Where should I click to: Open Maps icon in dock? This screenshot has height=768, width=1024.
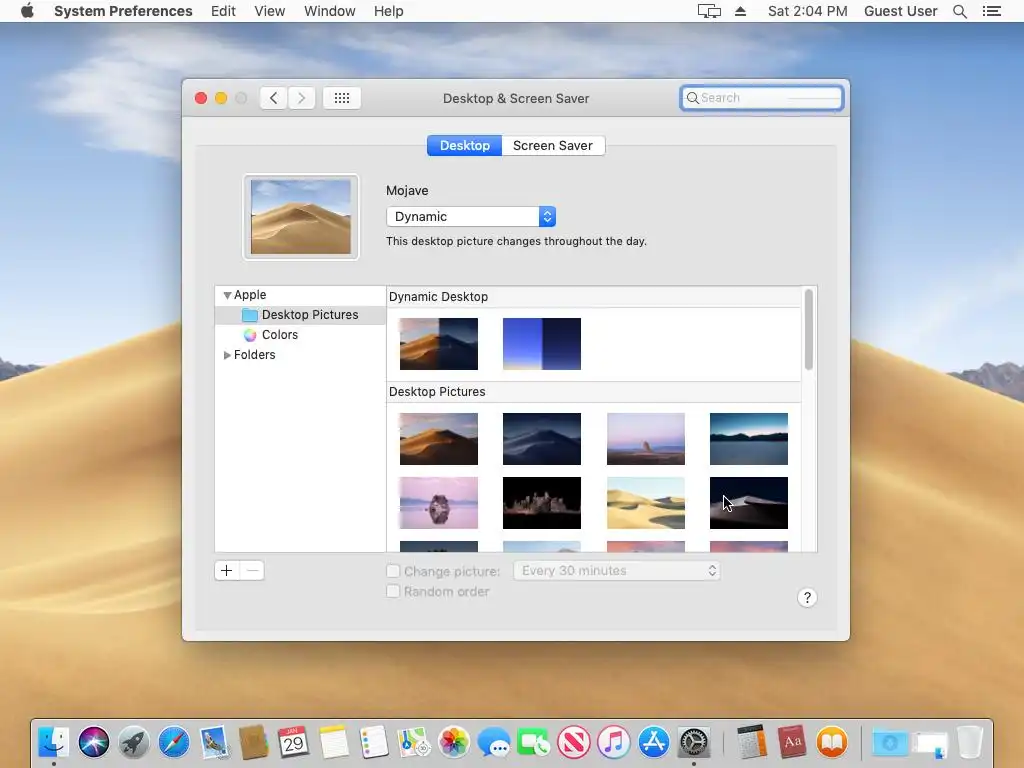413,743
